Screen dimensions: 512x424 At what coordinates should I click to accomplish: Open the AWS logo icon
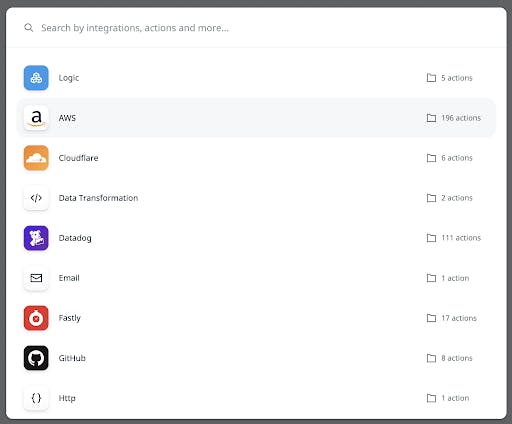[36, 118]
